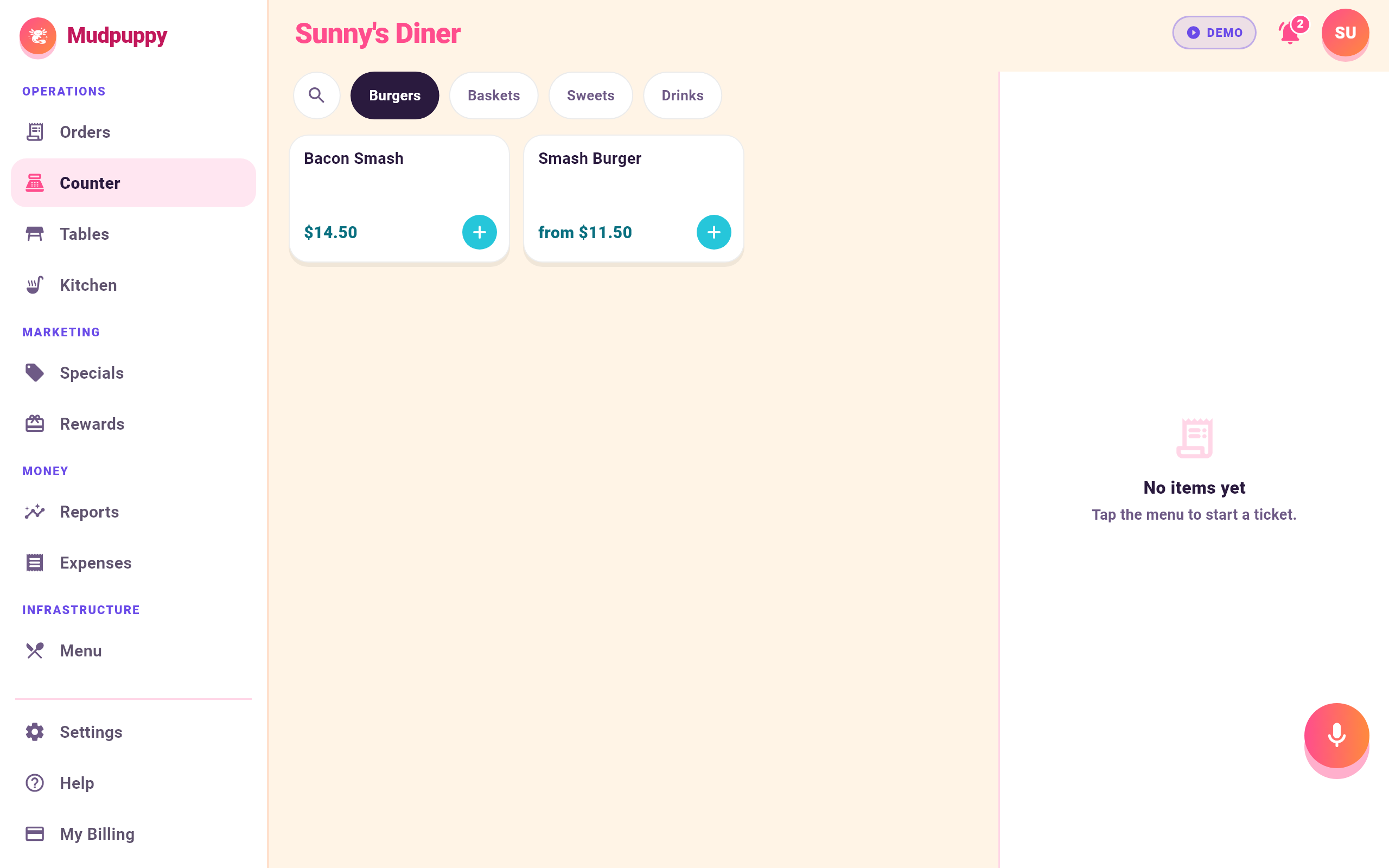1389x868 pixels.
Task: Open Settings gear in sidebar
Action: (x=133, y=732)
